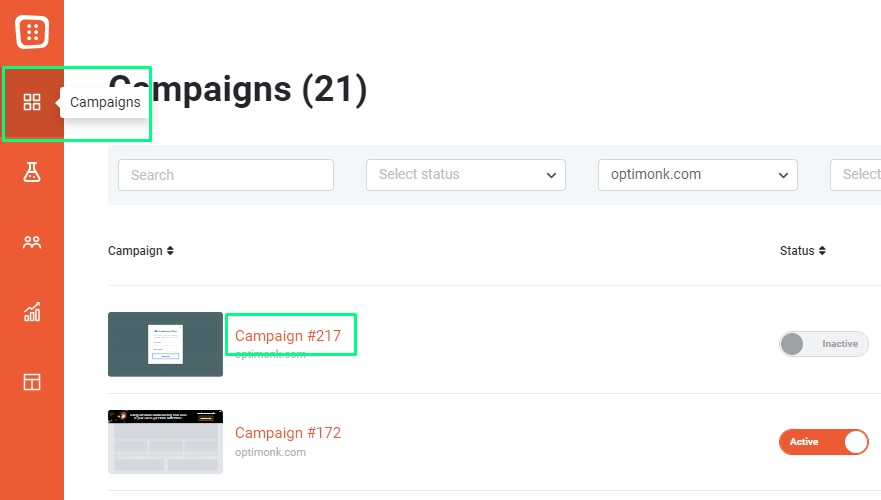Click the Search campaigns input field

click(226, 175)
